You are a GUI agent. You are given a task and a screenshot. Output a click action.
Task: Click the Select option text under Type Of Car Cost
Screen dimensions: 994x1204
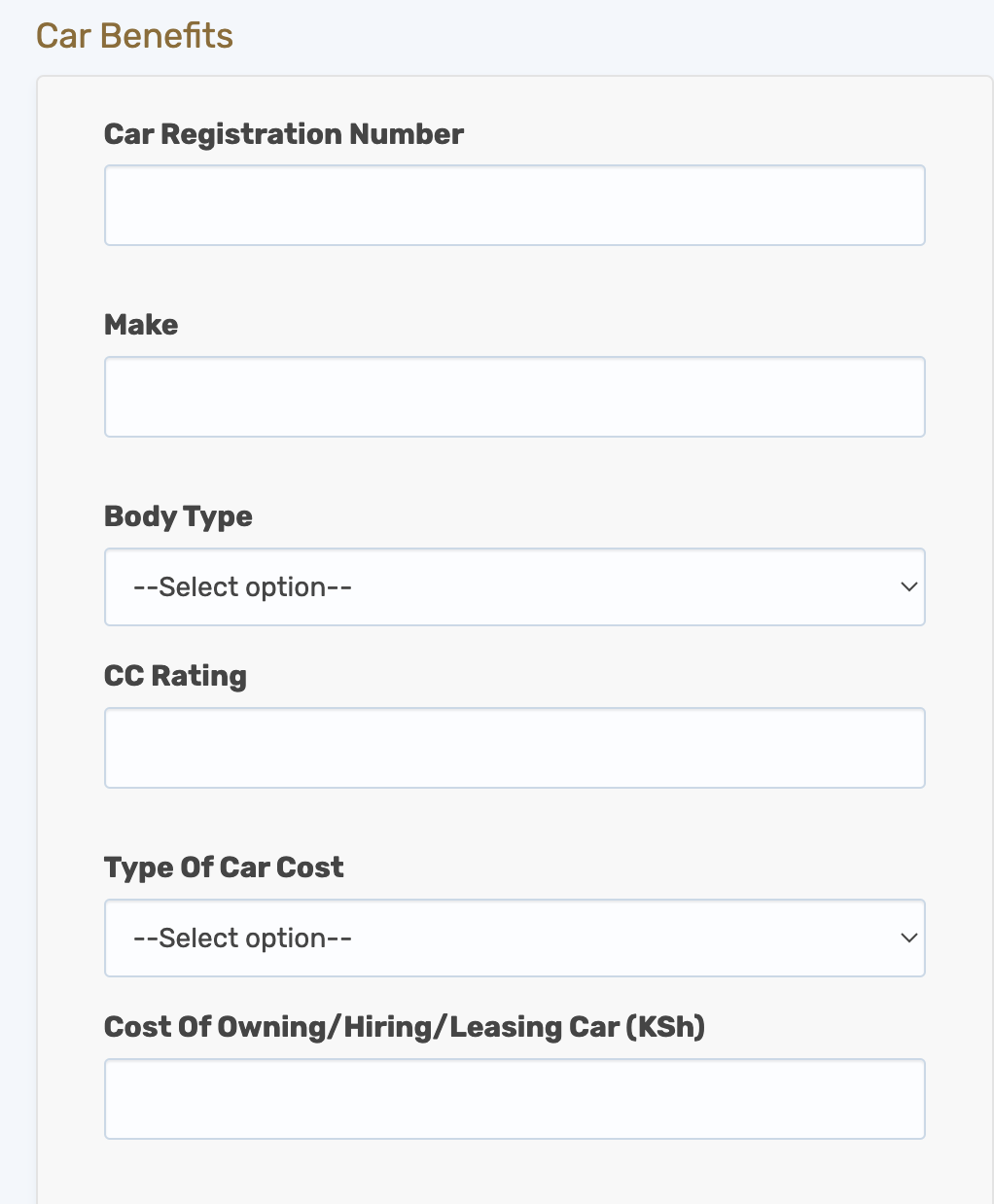click(x=242, y=938)
